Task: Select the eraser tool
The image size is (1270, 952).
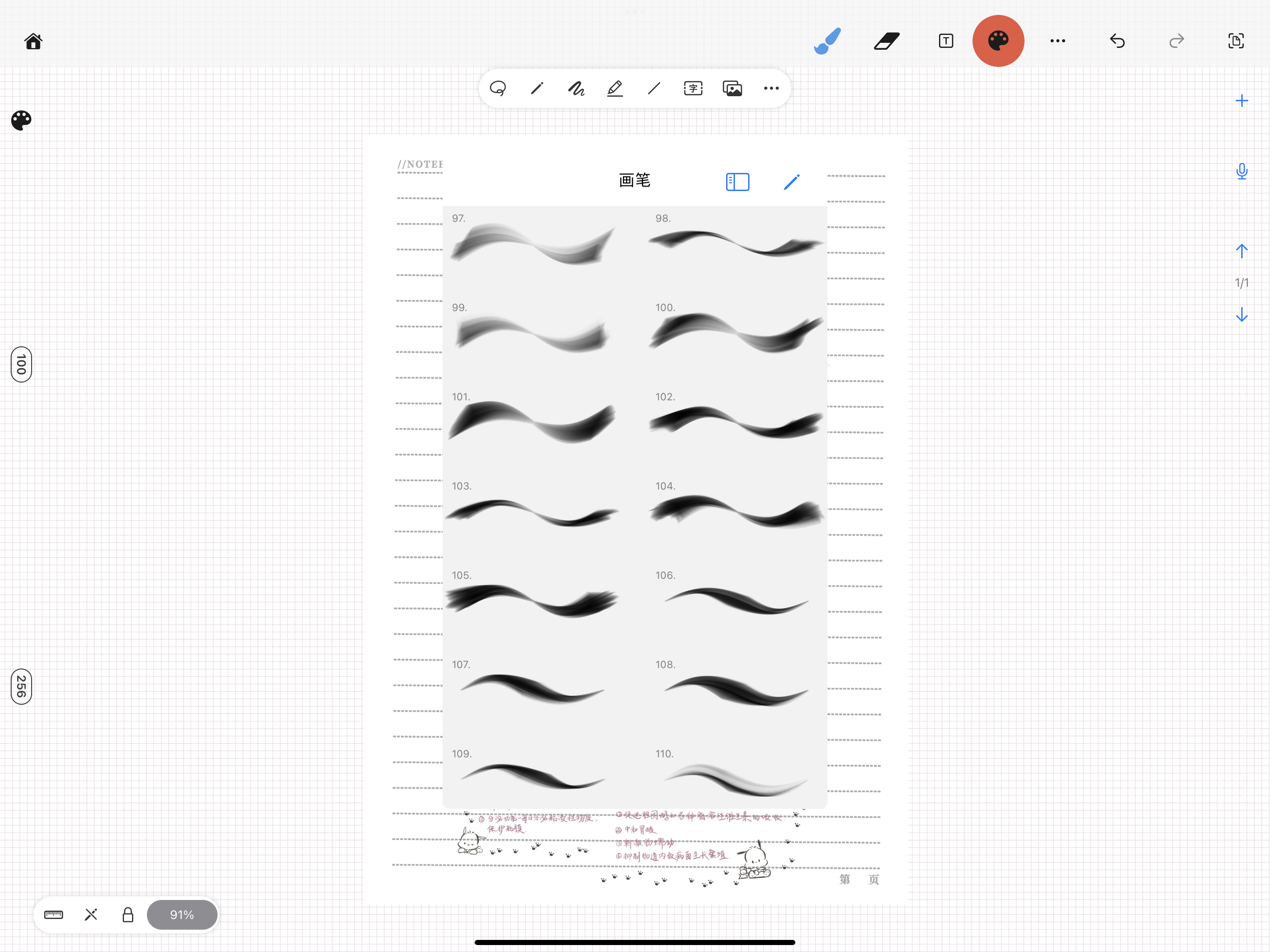Action: [886, 41]
